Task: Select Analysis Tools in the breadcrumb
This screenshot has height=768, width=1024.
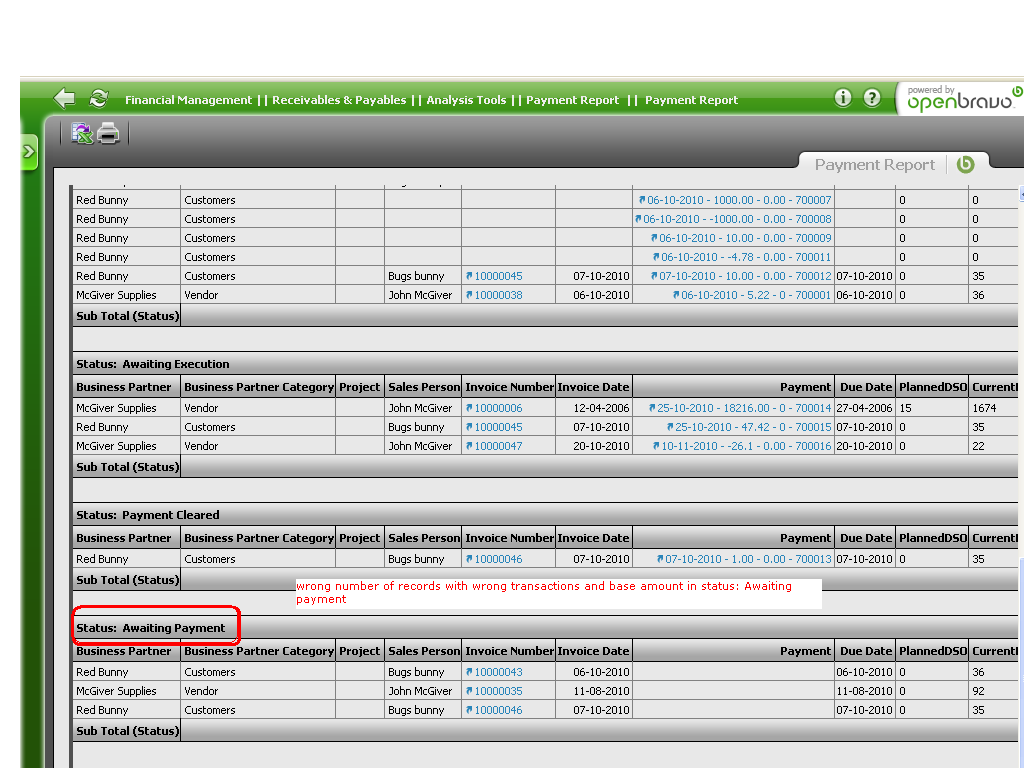Action: coord(466,100)
